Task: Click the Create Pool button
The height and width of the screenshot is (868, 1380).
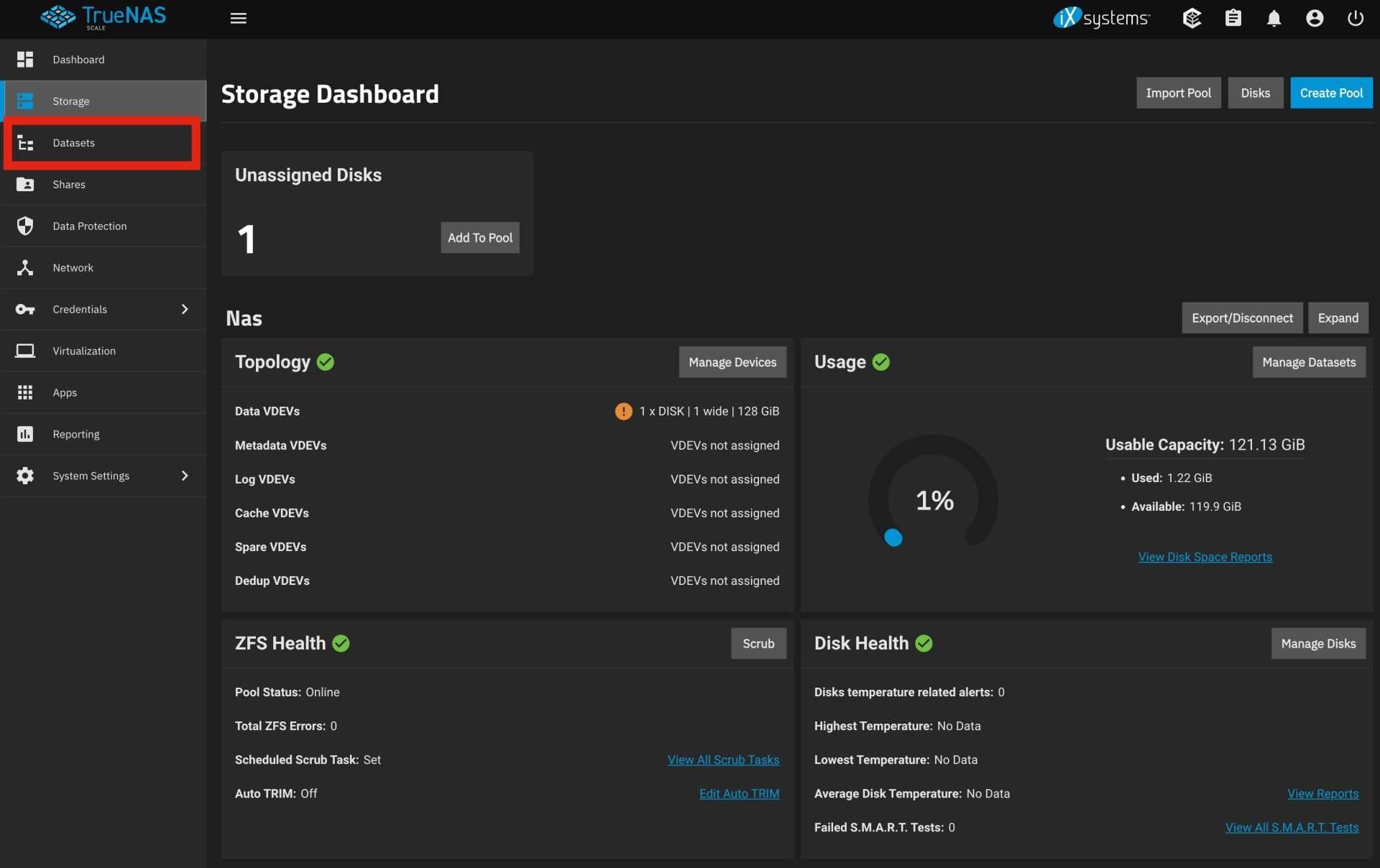Action: [1330, 93]
